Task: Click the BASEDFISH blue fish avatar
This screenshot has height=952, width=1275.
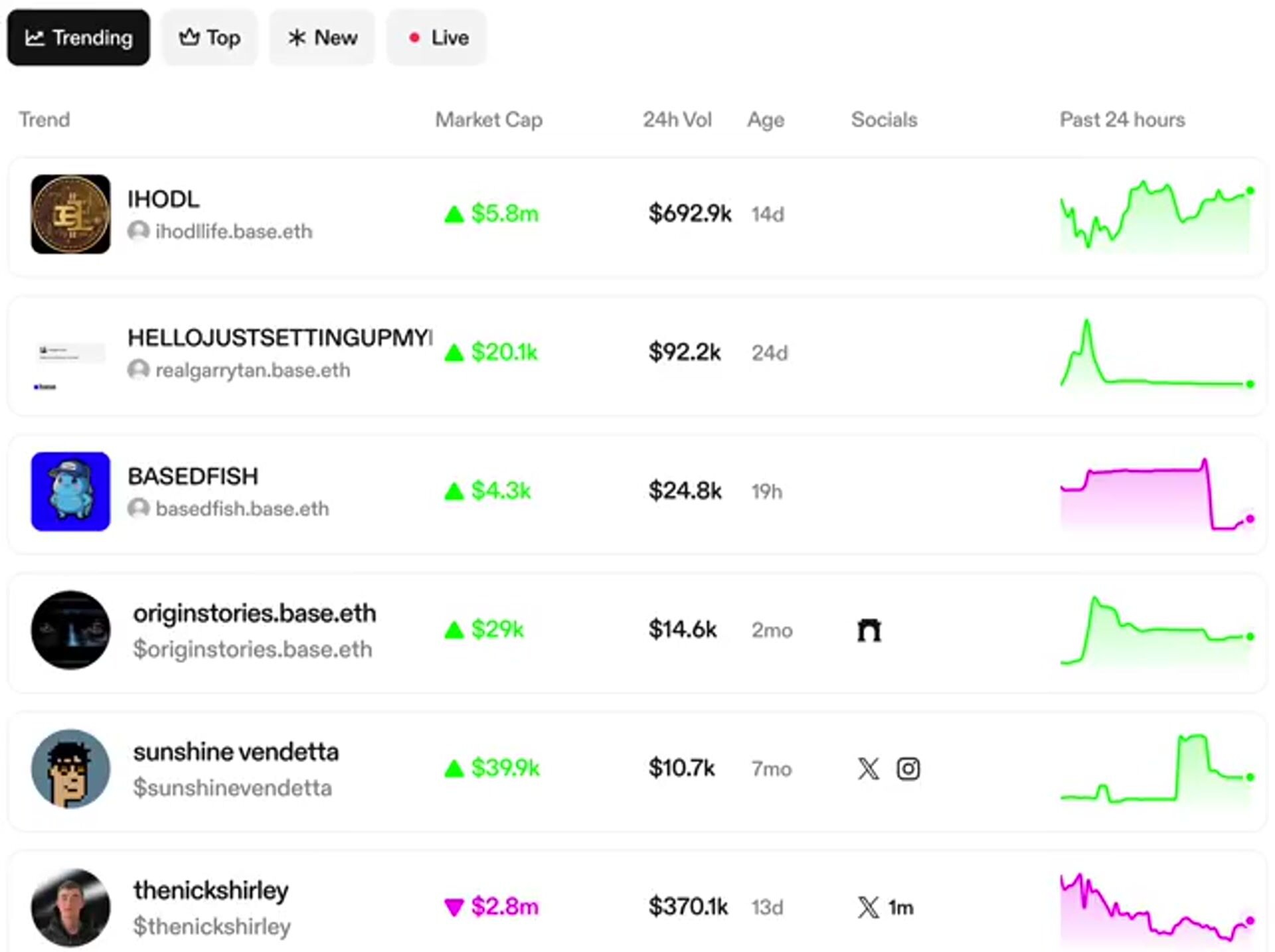Action: (70, 491)
